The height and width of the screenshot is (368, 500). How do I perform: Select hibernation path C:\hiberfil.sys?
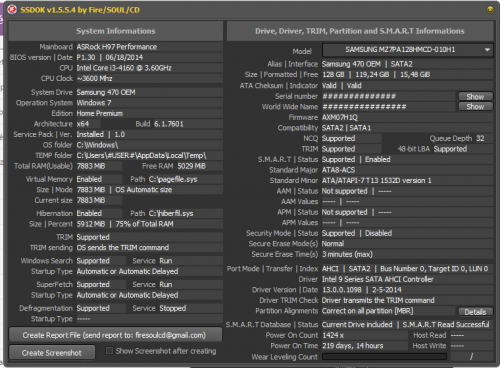coord(171,213)
